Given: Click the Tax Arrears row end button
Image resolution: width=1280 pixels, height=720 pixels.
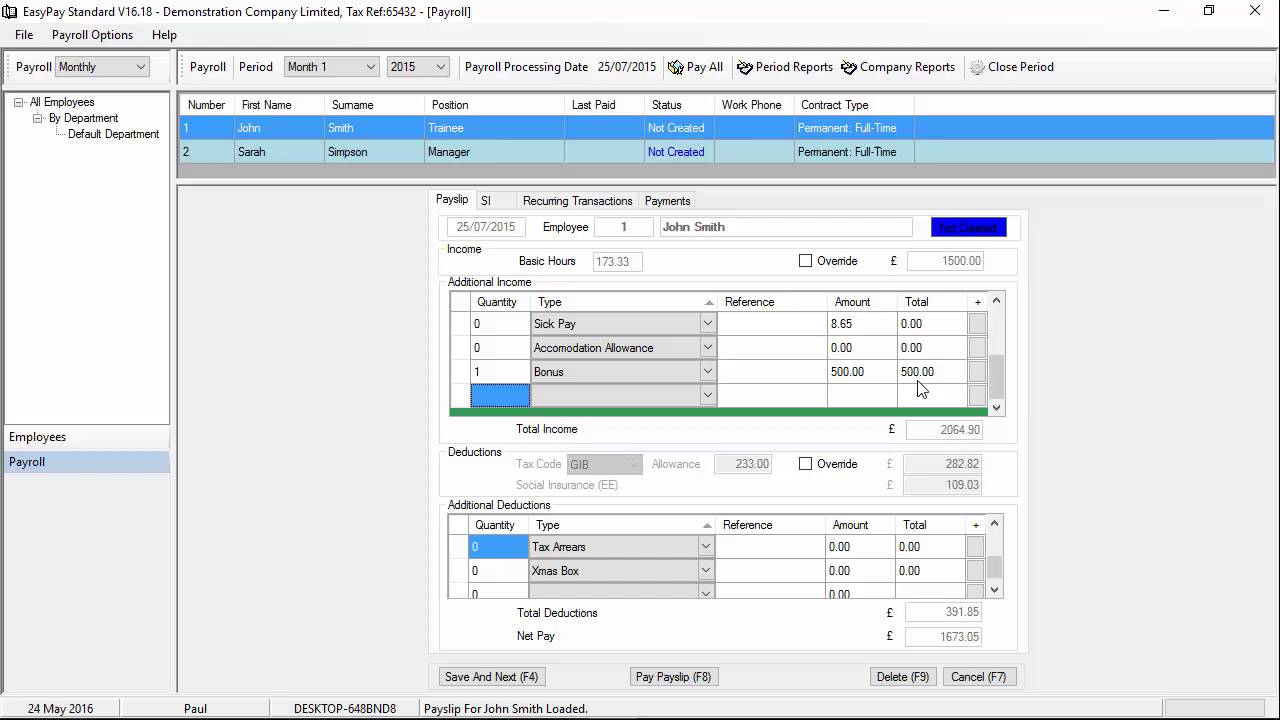Looking at the screenshot, I should 975,547.
